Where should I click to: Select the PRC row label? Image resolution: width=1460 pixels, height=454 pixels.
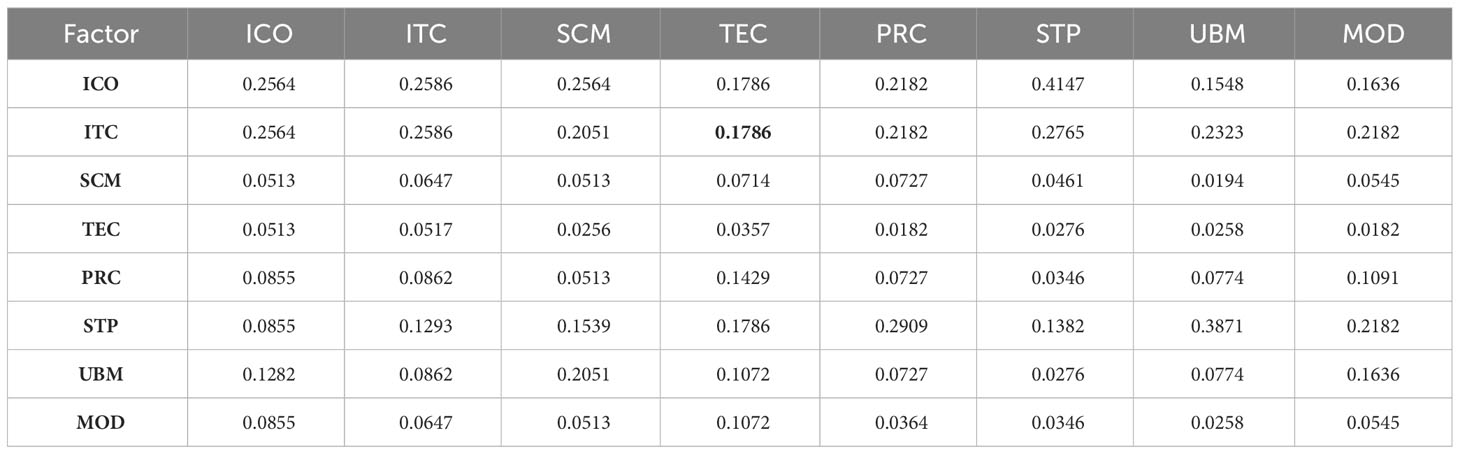tap(100, 278)
